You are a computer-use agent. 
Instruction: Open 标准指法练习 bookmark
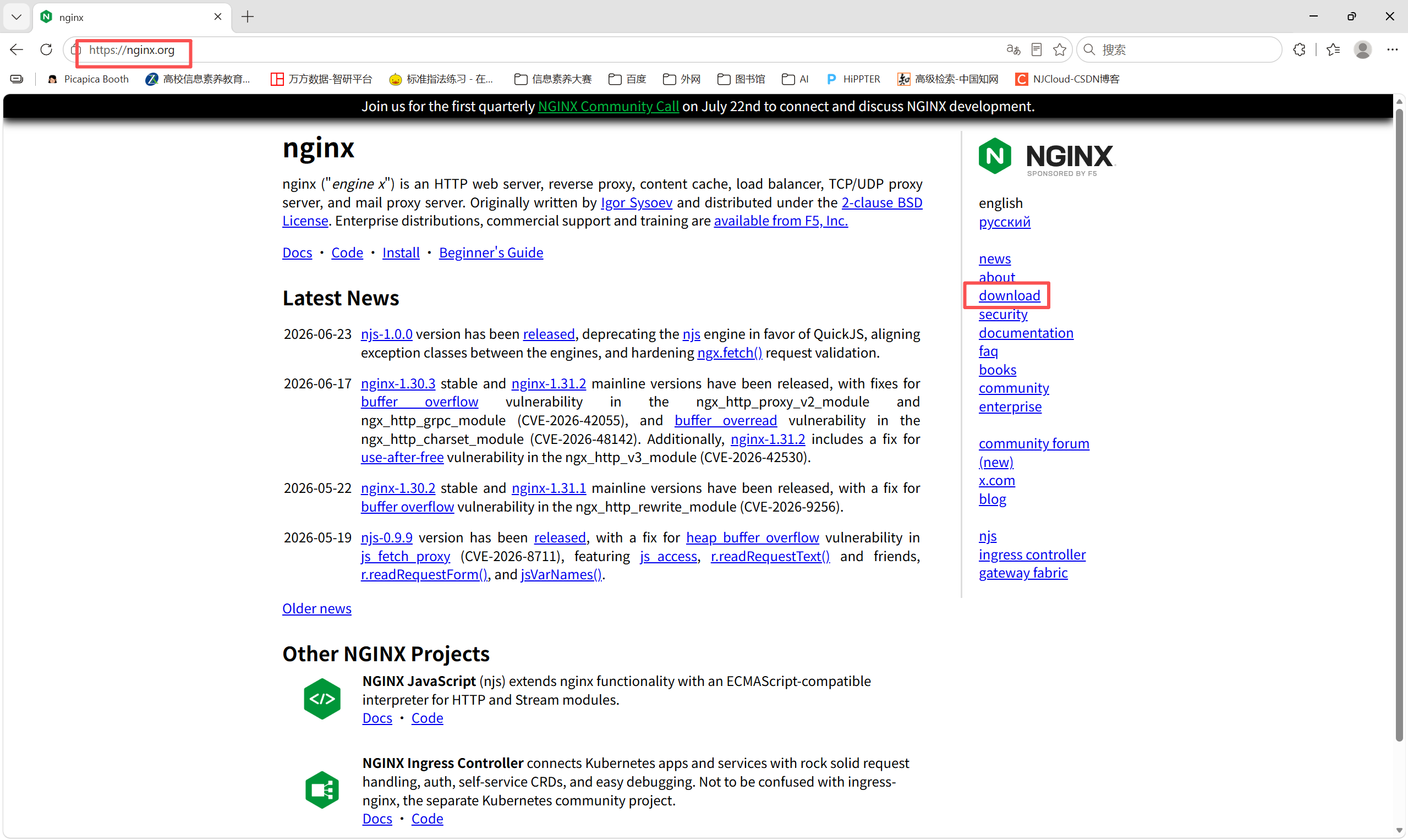coord(442,79)
